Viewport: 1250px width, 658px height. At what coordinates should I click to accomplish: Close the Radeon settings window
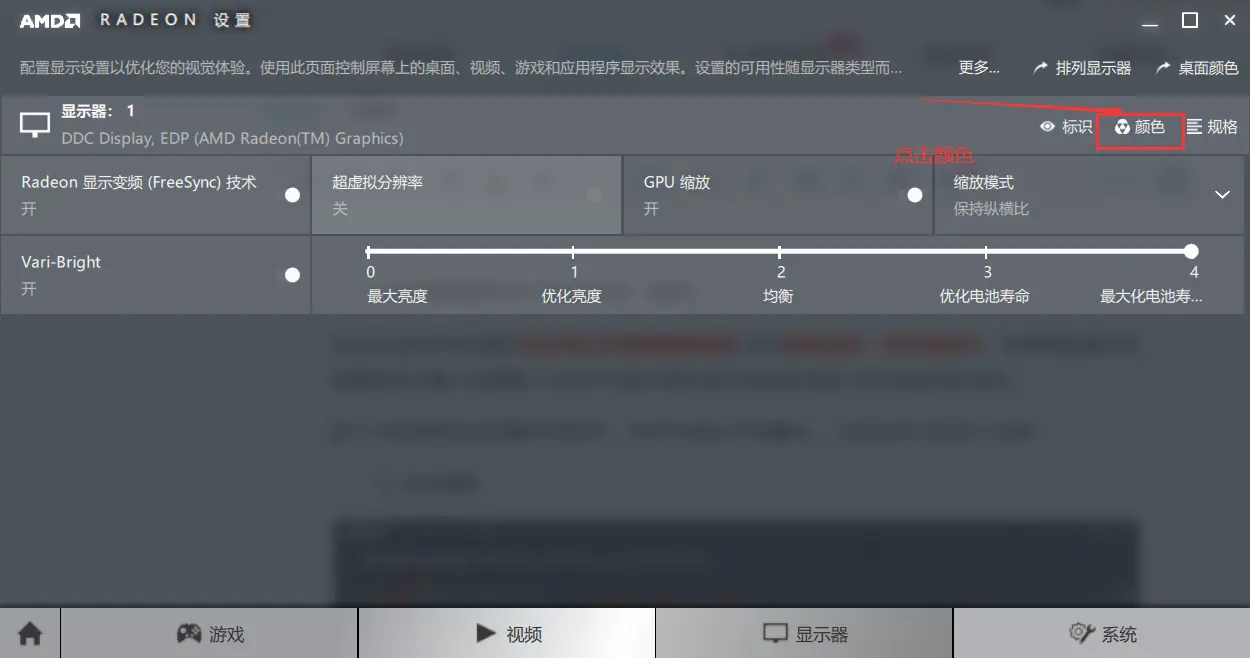(x=1230, y=20)
